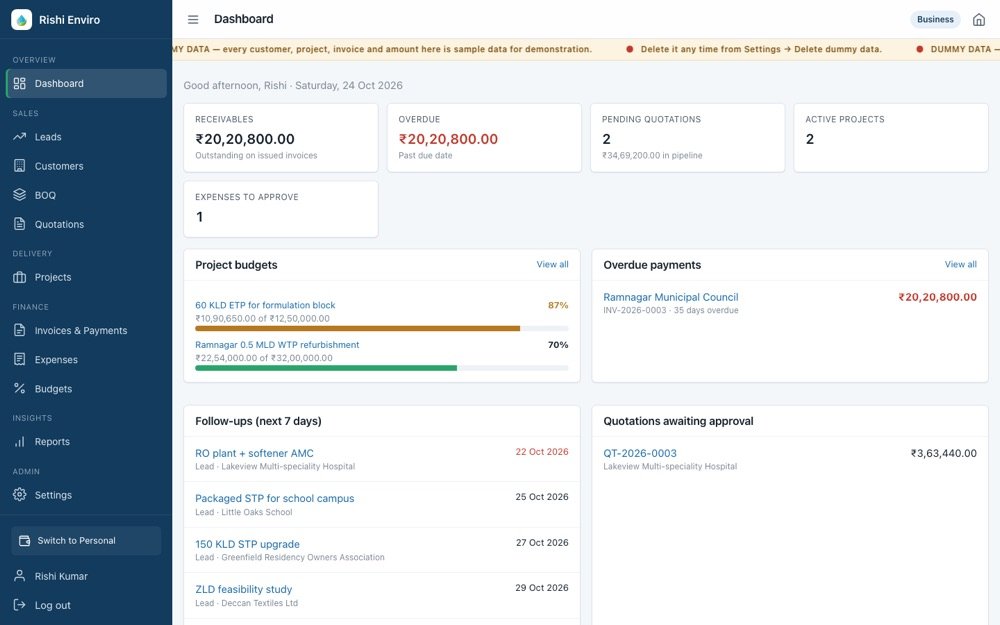This screenshot has width=1000, height=625.
Task: Click the 22 Oct 2026 overdue follow-up date
Action: click(x=541, y=452)
